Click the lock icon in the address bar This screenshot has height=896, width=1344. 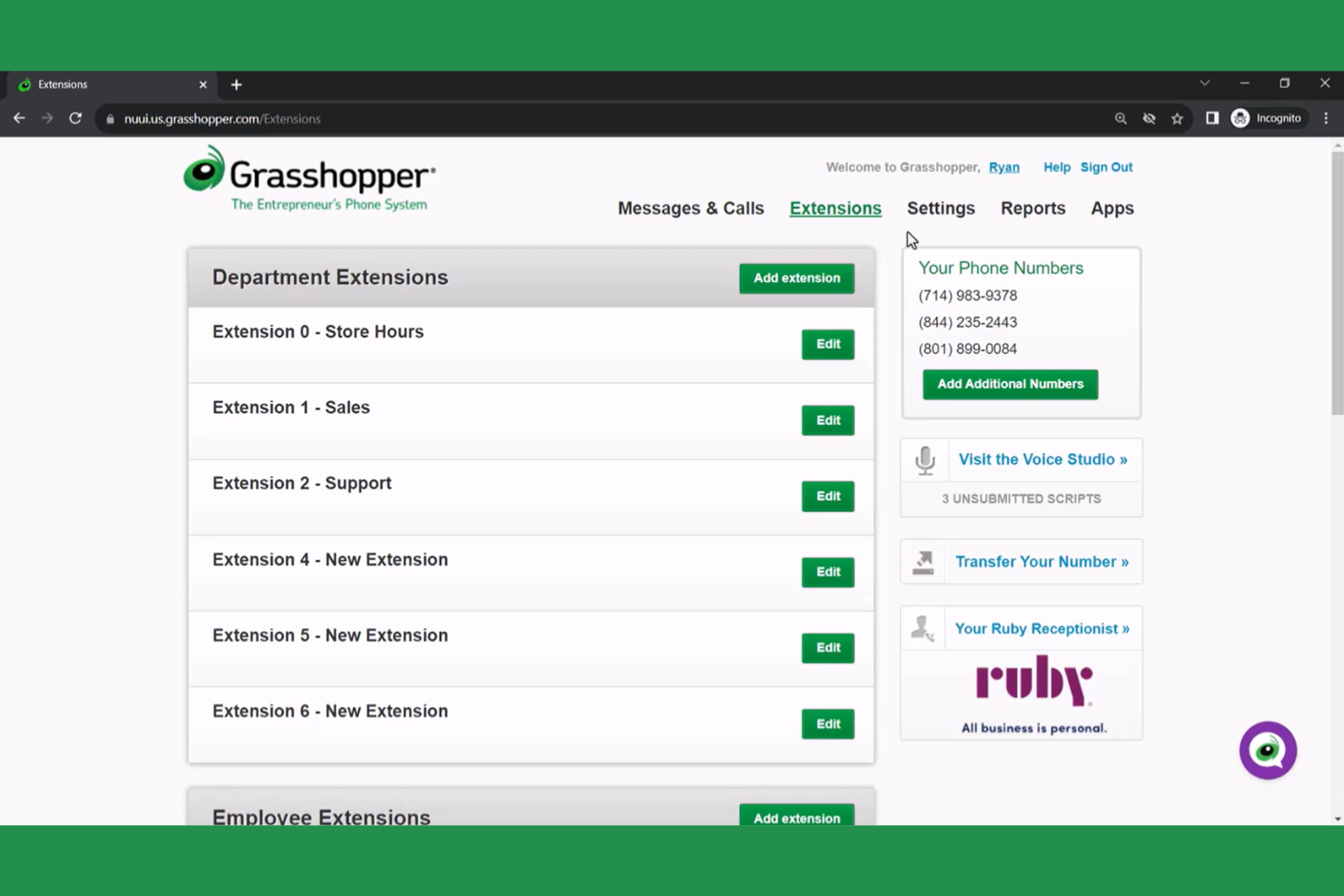(109, 118)
